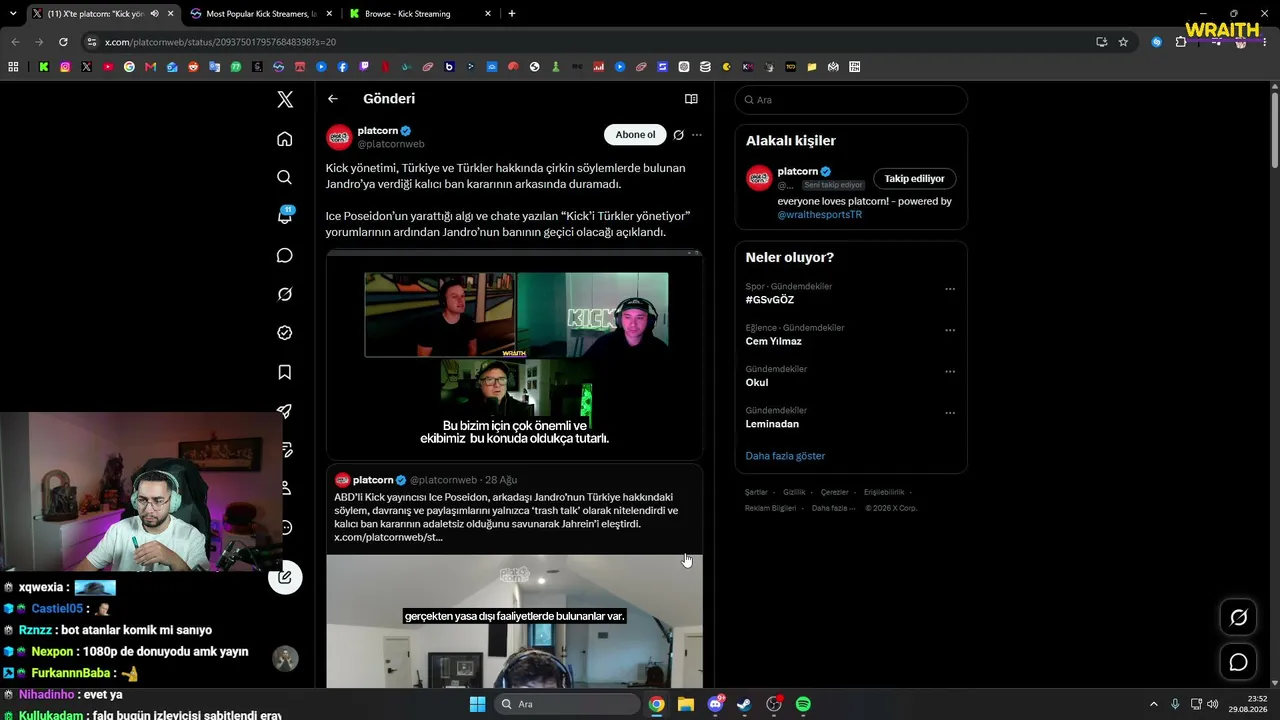Image resolution: width=1280 pixels, height=720 pixels.
Task: Open Steam from the Windows taskbar
Action: coord(744,704)
